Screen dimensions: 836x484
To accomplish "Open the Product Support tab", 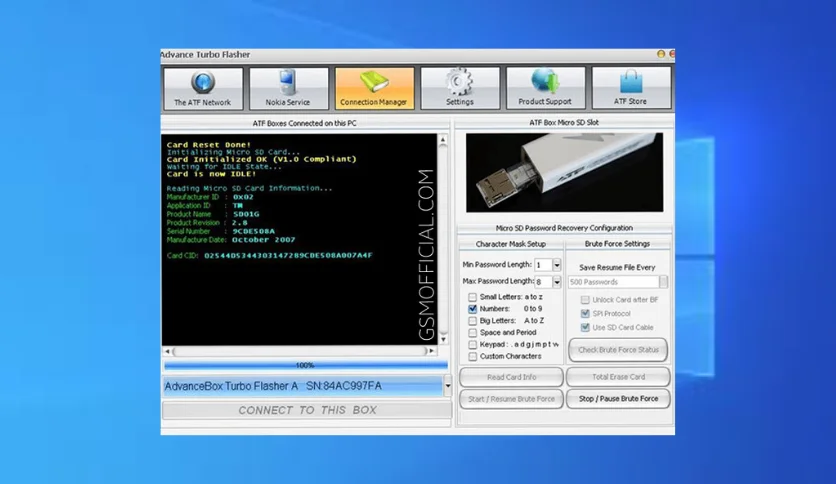I will [545, 88].
